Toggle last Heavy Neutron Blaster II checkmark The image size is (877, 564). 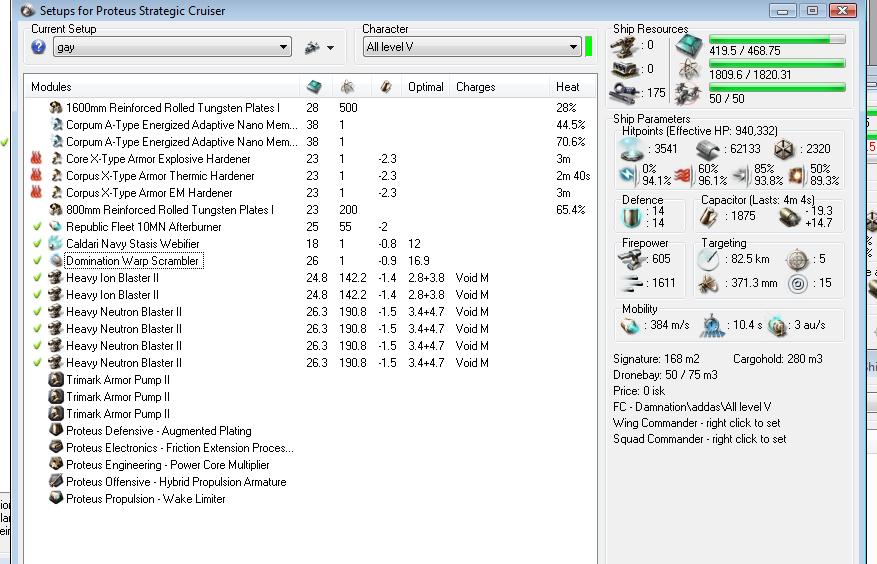pyautogui.click(x=37, y=363)
